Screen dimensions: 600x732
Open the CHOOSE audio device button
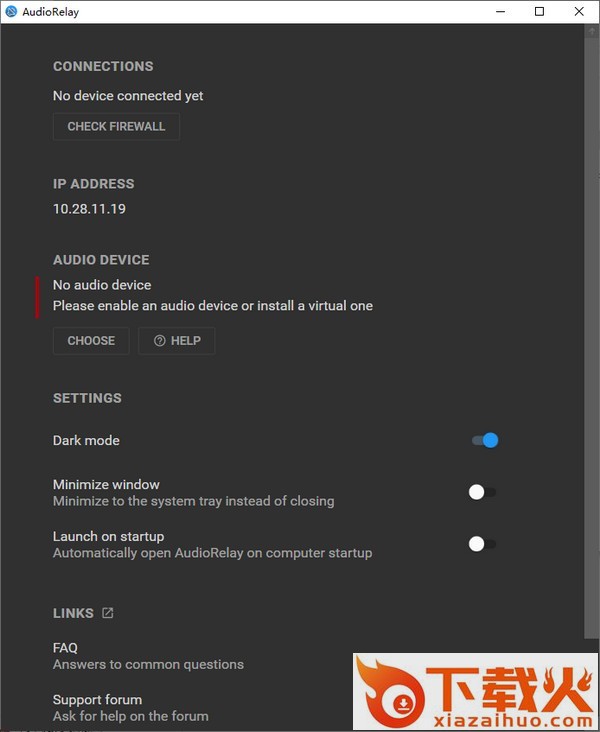[x=91, y=341]
